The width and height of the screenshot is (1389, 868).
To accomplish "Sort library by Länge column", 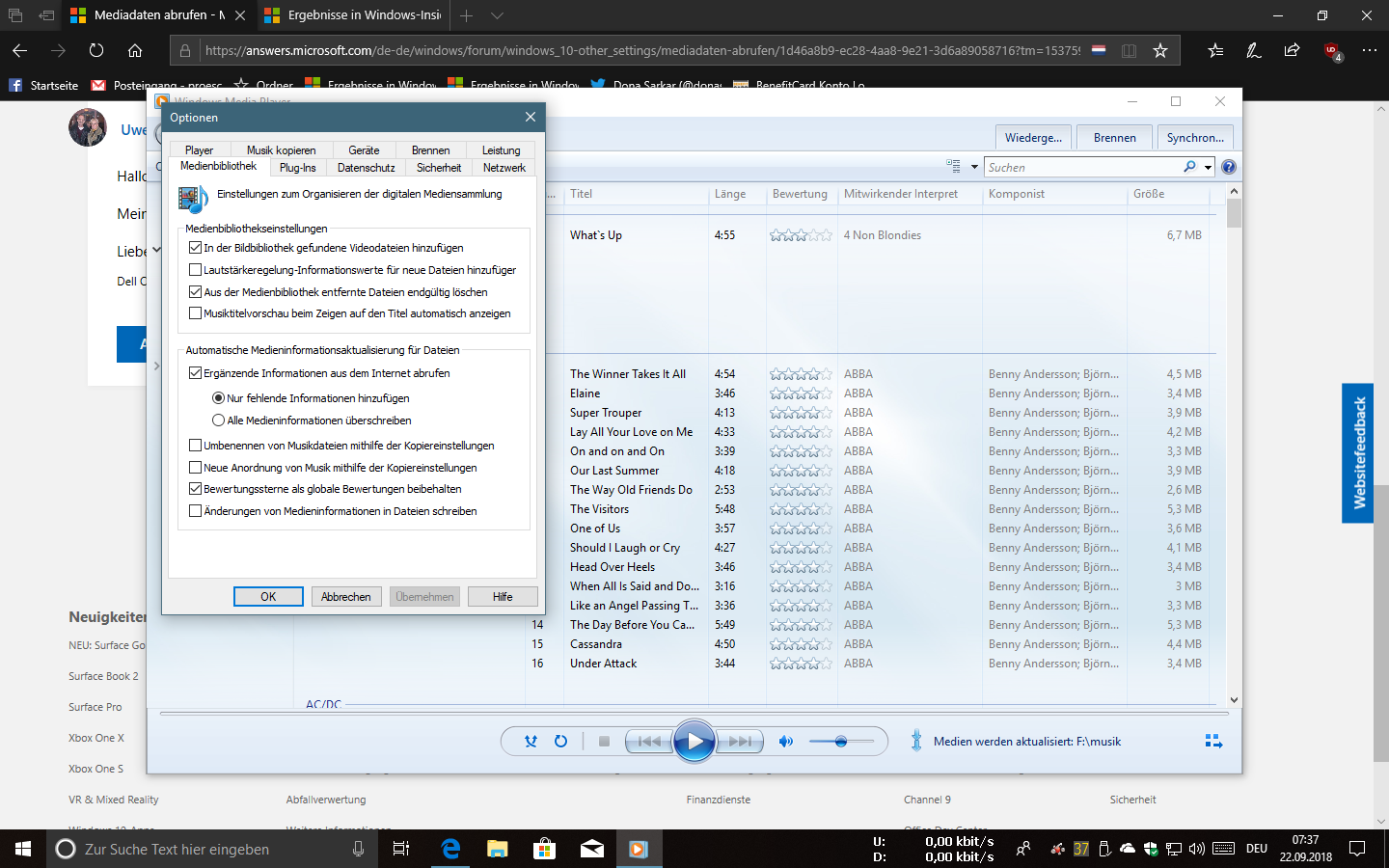I will pos(730,194).
